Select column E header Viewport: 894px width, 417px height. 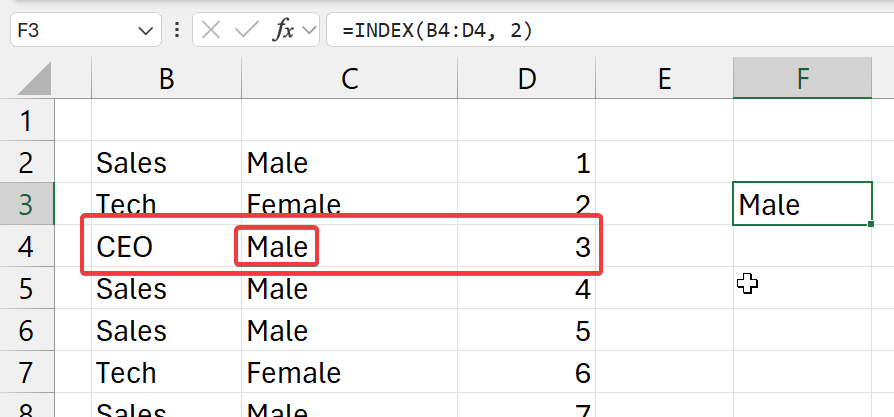(664, 80)
